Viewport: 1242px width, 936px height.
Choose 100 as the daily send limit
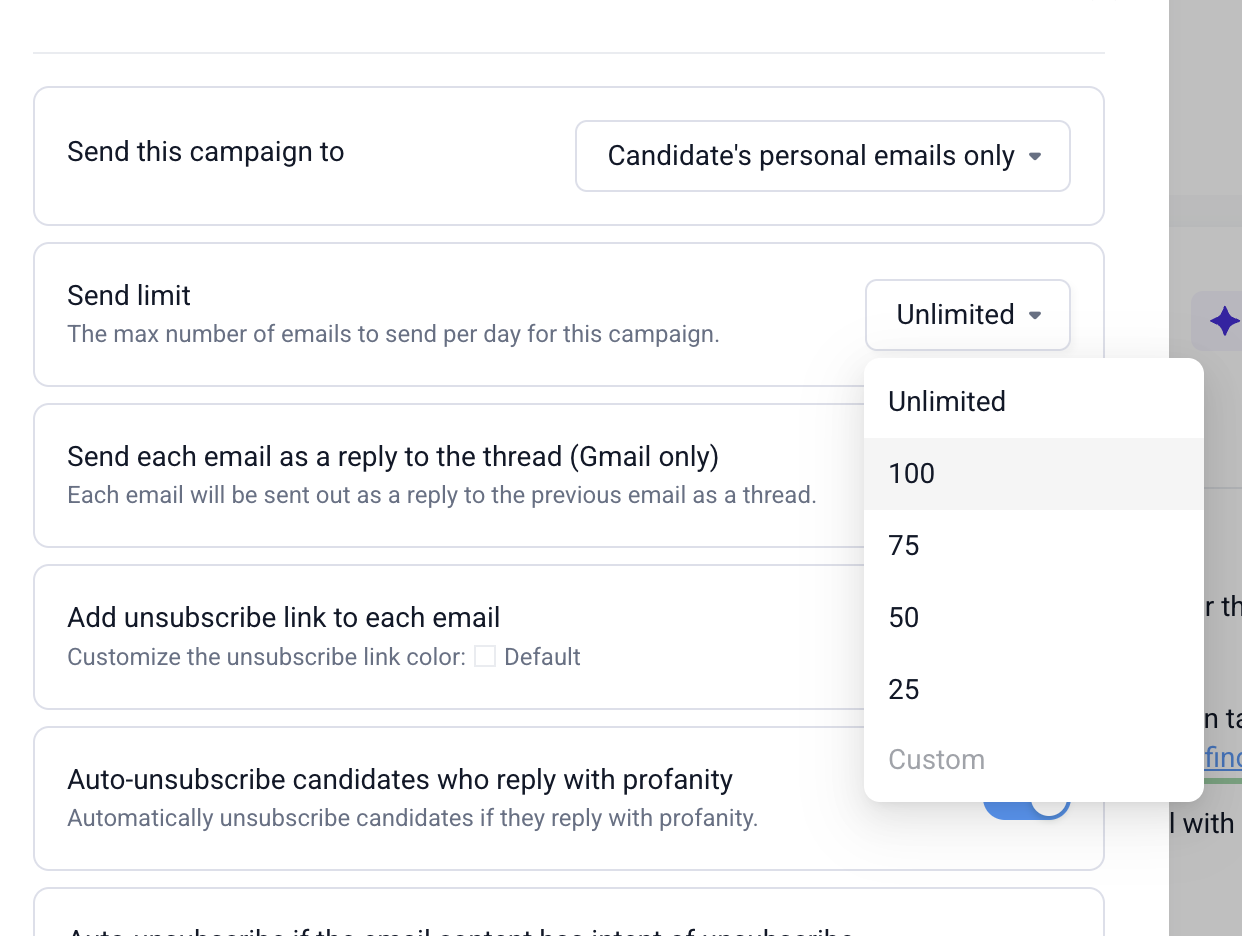(912, 473)
